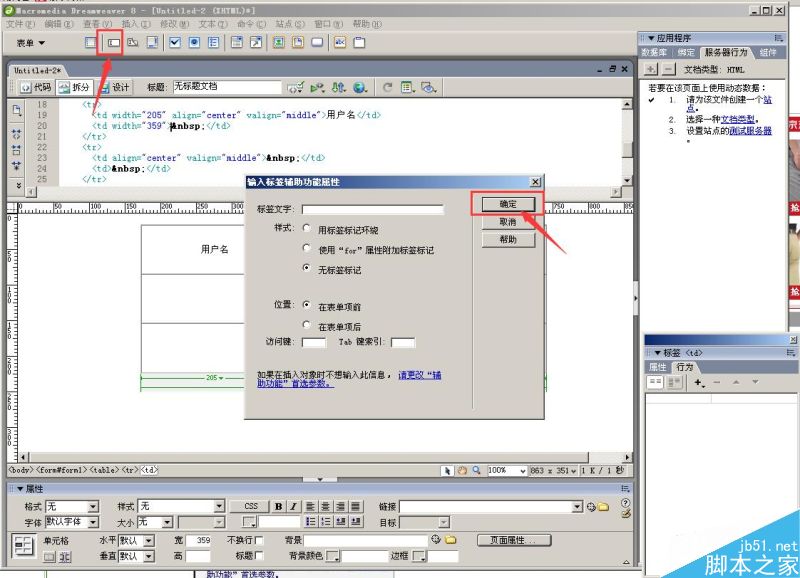Click into the 标签文字 input field
This screenshot has height=578, width=800.
point(372,209)
